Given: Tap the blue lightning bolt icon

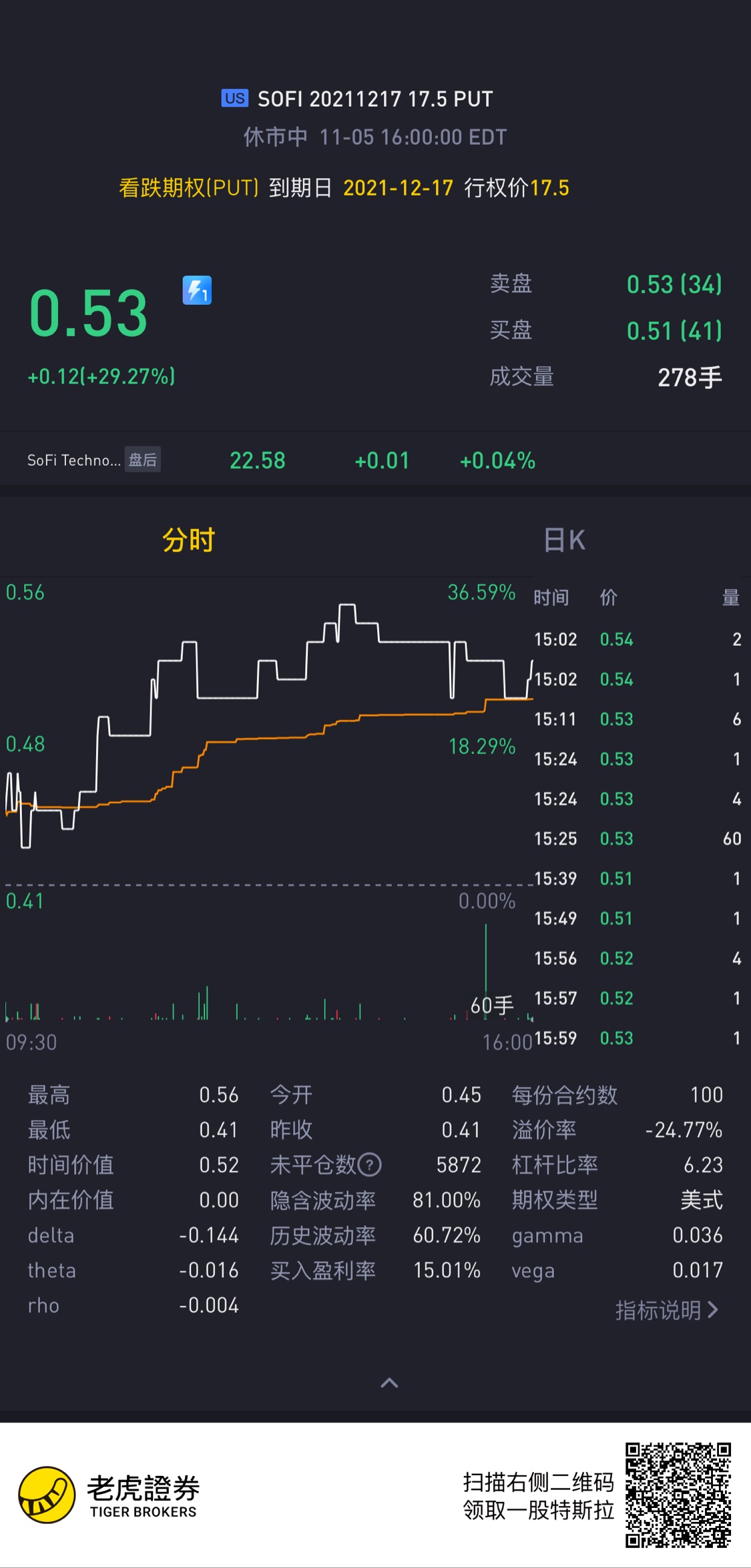Looking at the screenshot, I should coord(197,290).
